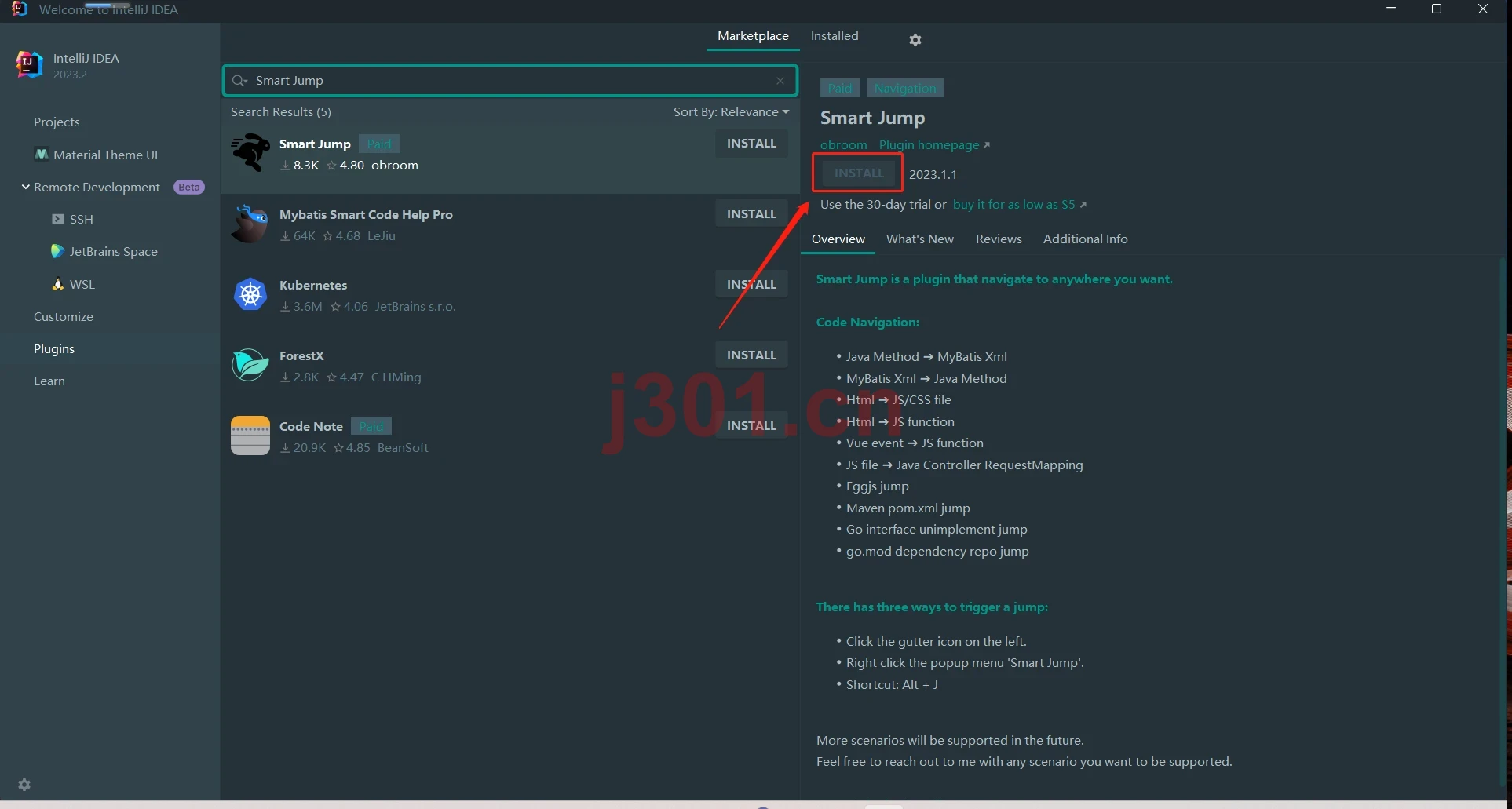This screenshot has width=1512, height=809.
Task: Select JetBrains Space in sidebar
Action: click(113, 252)
